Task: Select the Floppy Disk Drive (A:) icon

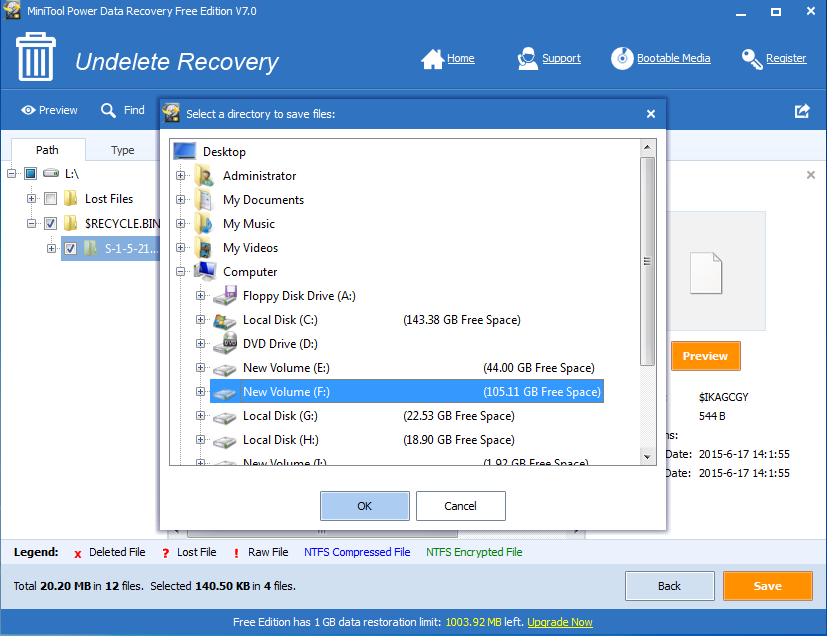Action: click(x=225, y=295)
